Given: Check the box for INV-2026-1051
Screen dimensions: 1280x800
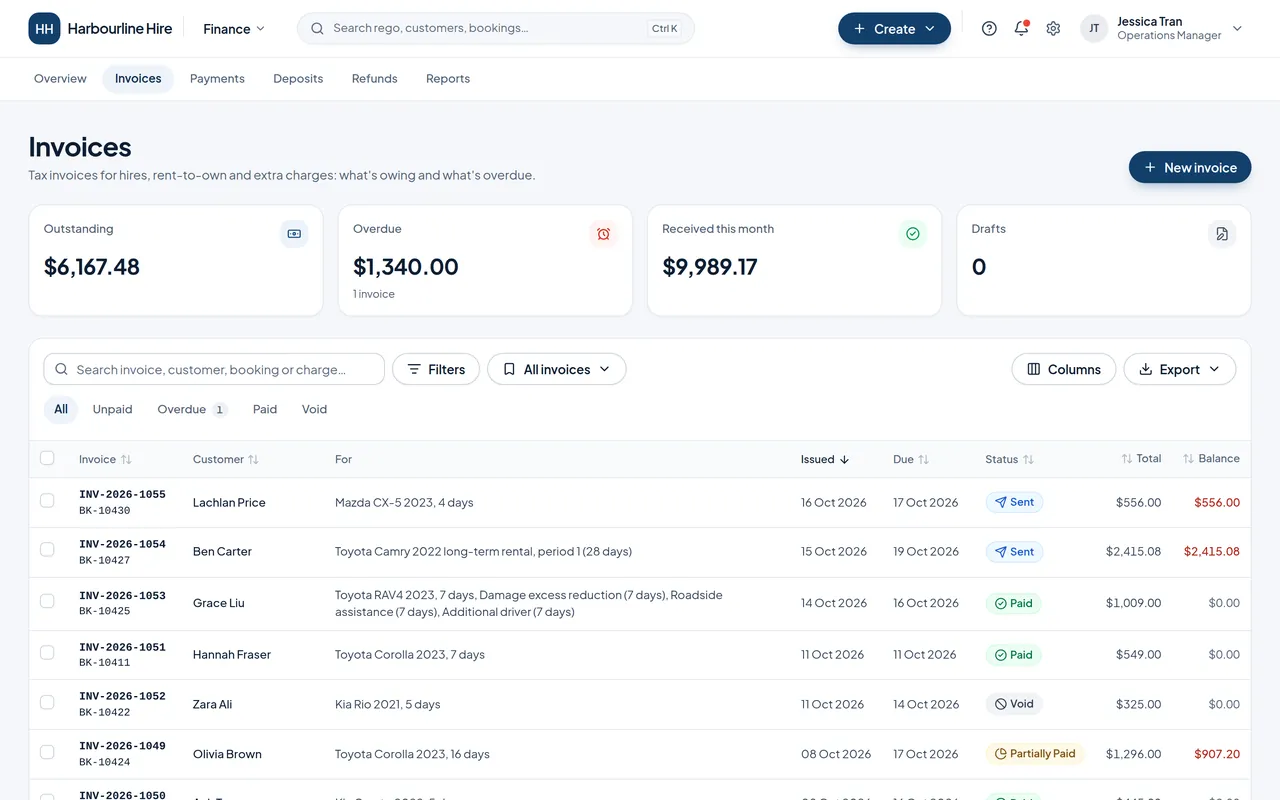Looking at the screenshot, I should 47,652.
